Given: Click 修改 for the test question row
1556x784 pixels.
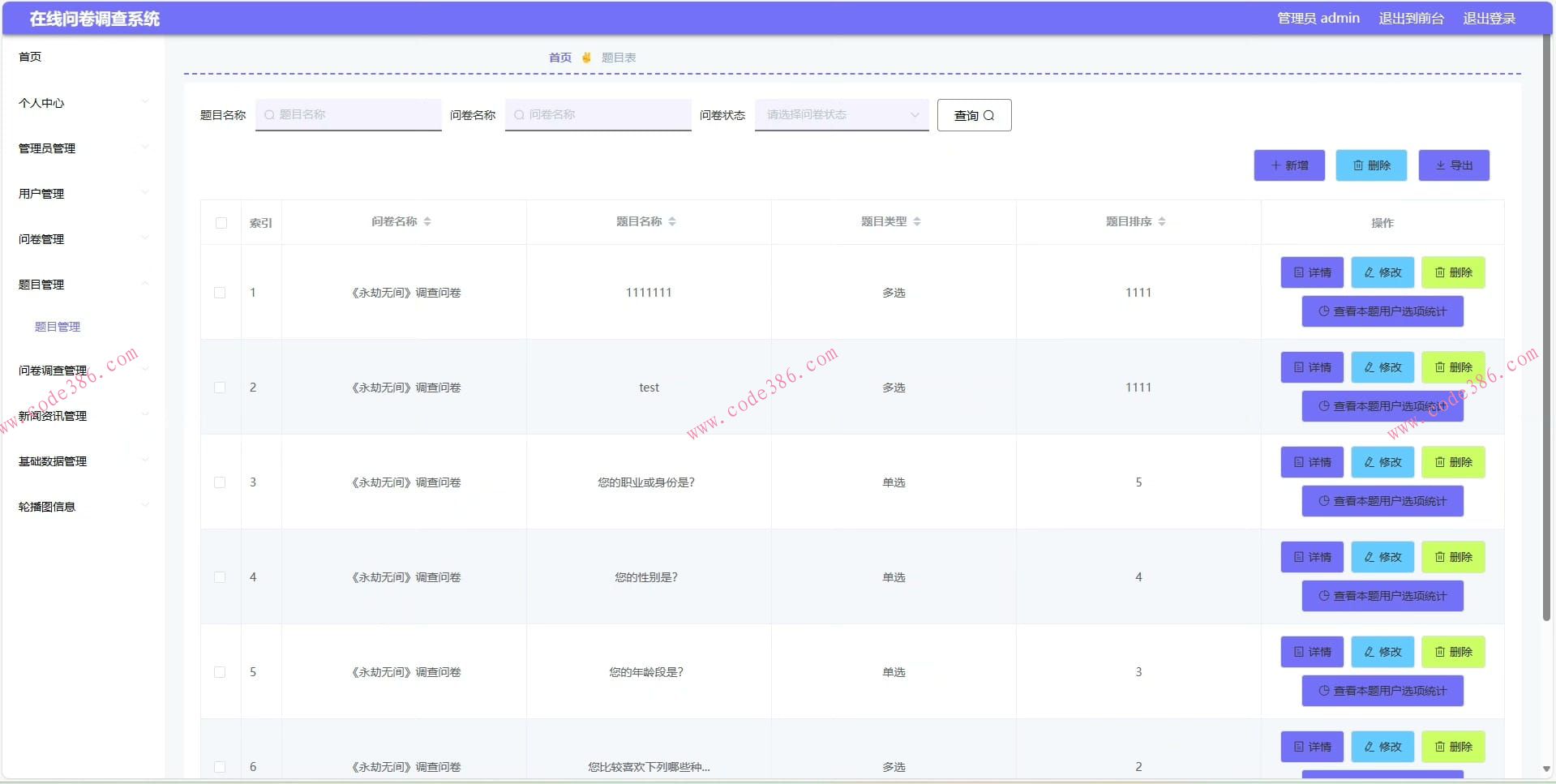Looking at the screenshot, I should click(x=1382, y=367).
